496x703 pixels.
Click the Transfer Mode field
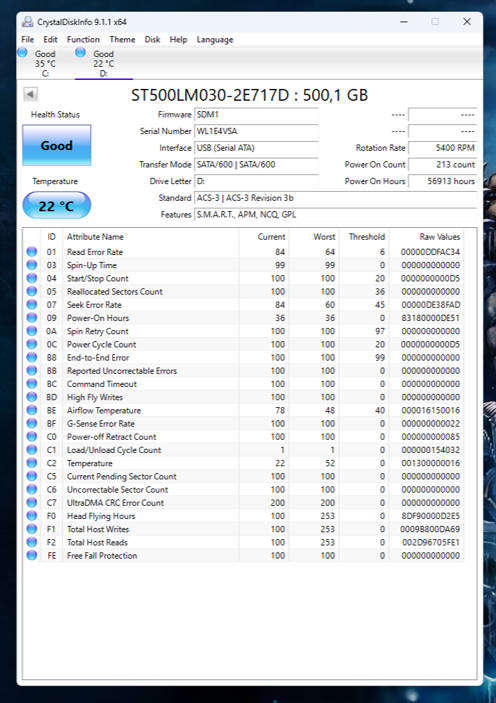coord(257,165)
